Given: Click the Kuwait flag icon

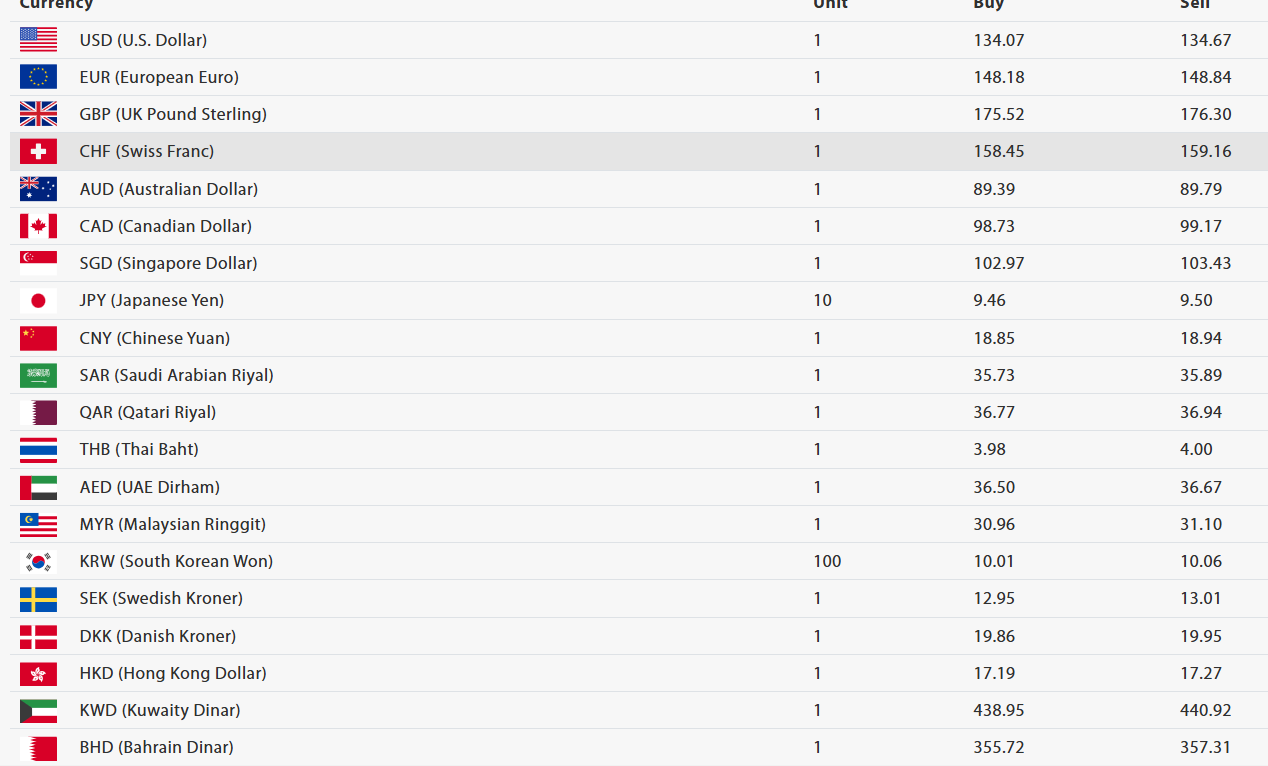Looking at the screenshot, I should [x=38, y=710].
